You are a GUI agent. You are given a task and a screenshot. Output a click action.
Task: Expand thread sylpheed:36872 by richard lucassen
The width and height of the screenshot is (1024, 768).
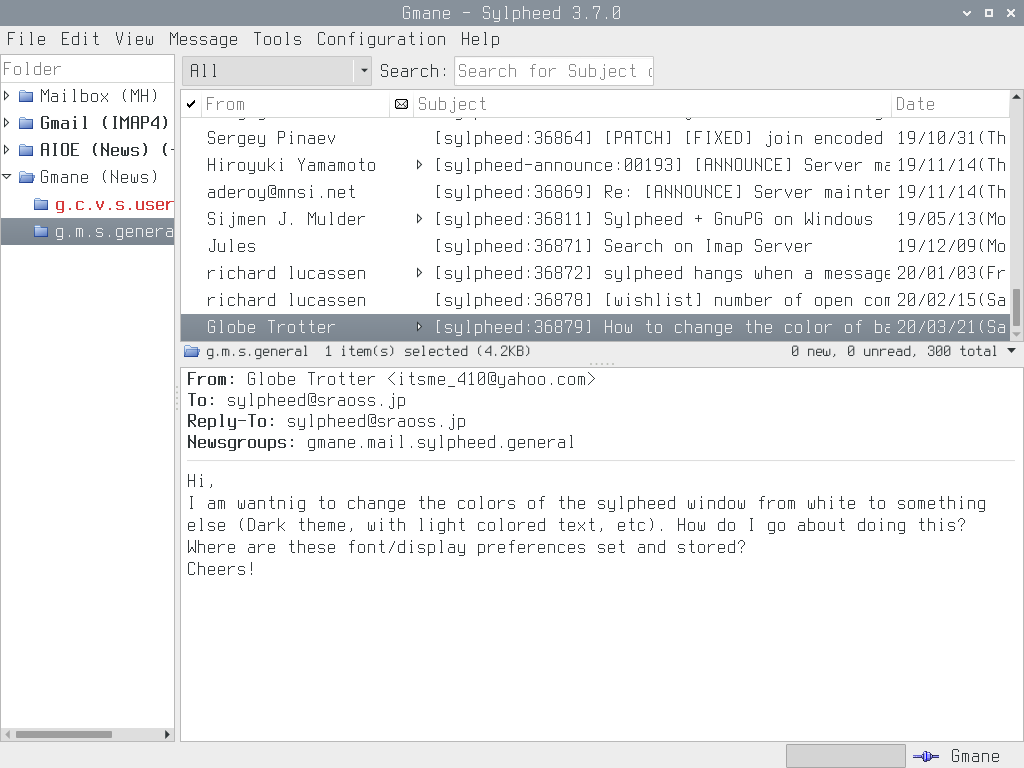point(419,273)
